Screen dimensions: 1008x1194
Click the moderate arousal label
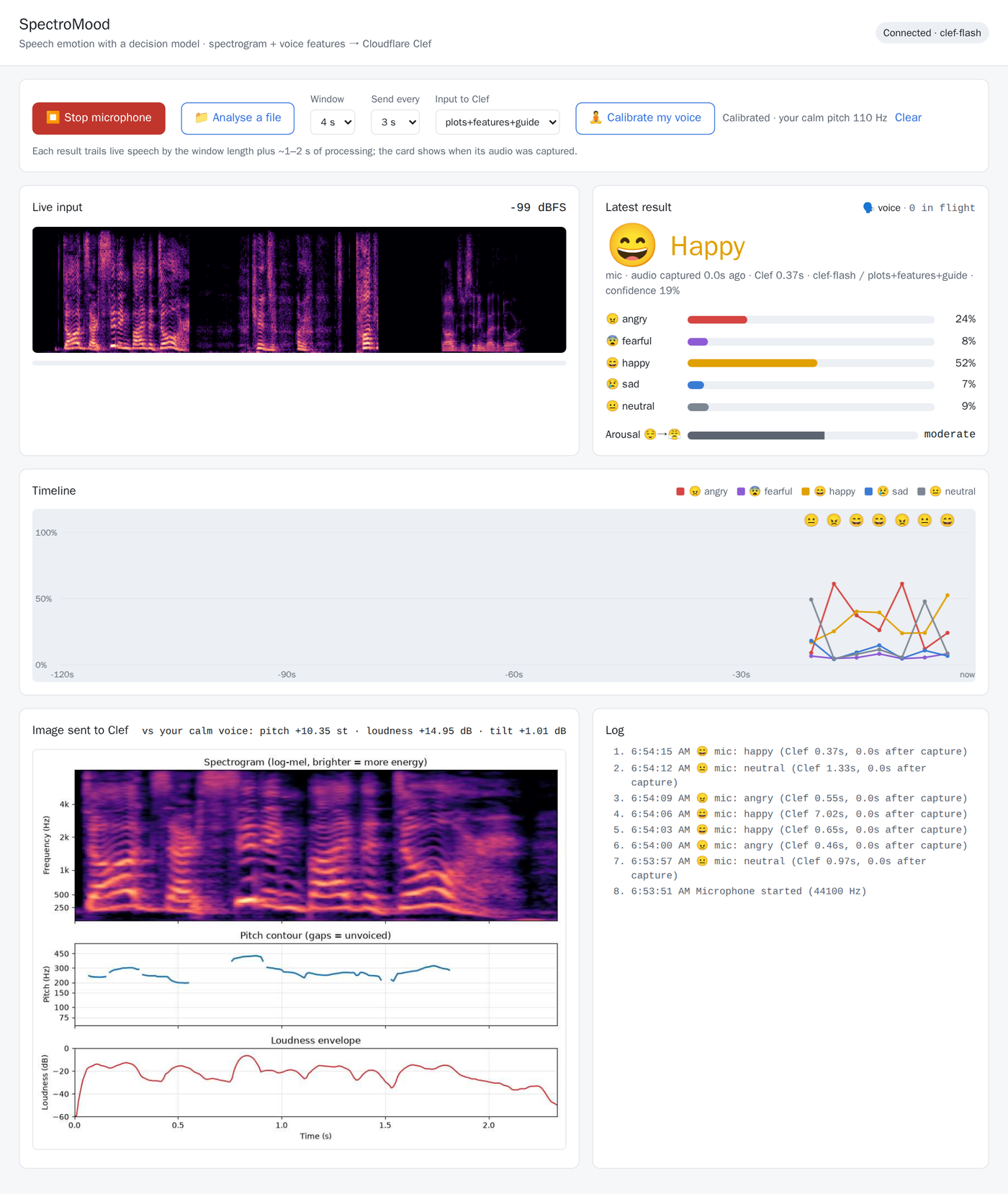[950, 434]
